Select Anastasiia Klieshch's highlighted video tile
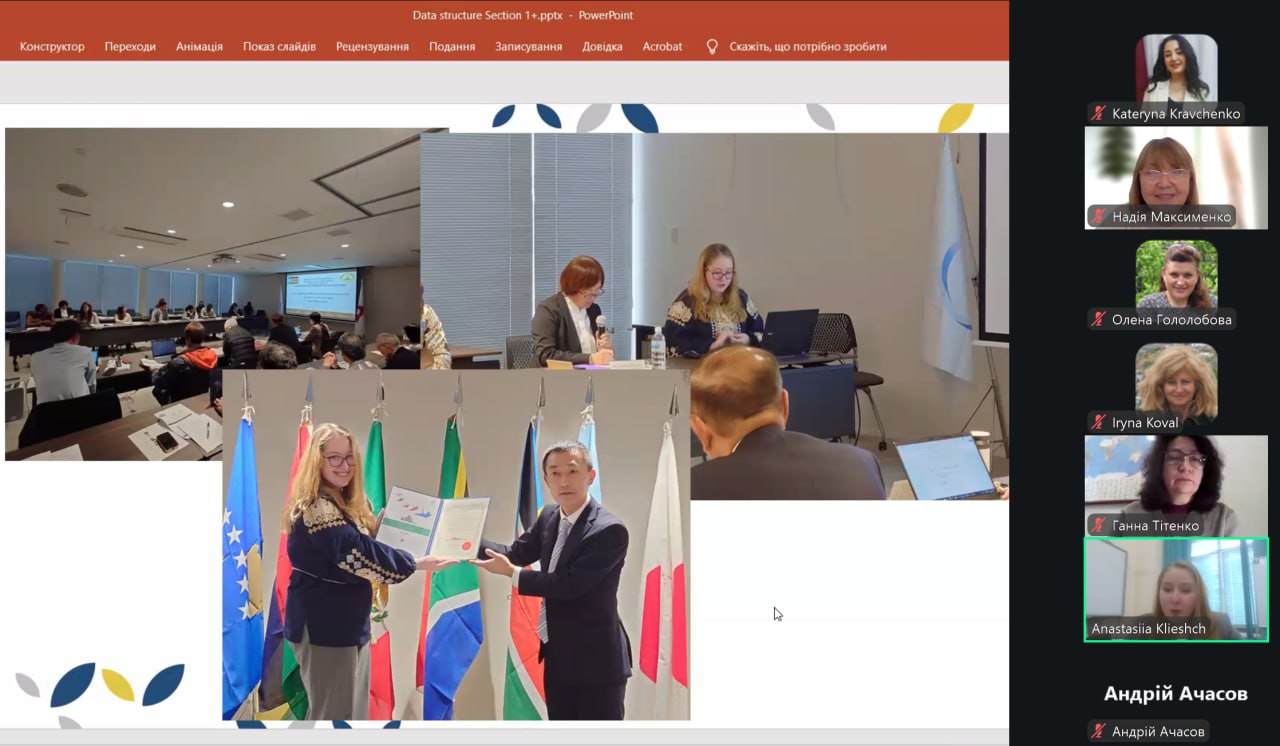Viewport: 1280px width, 746px height. click(x=1176, y=588)
